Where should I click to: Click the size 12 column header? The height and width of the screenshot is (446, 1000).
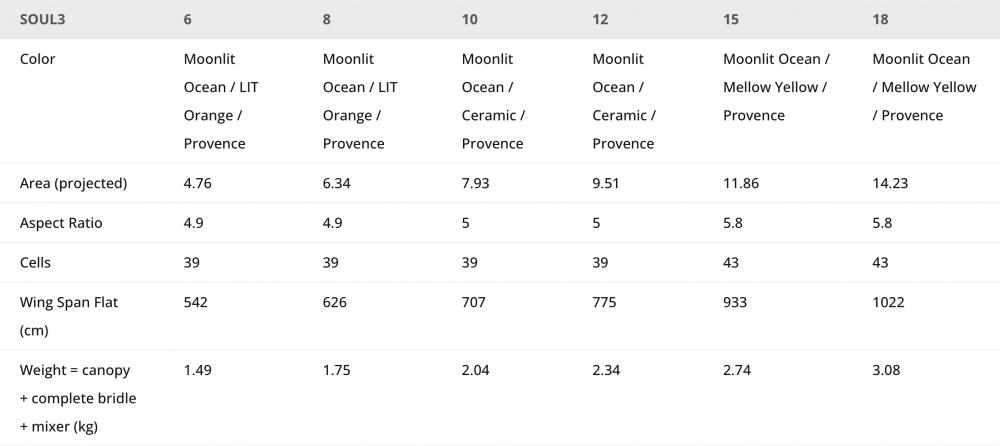click(x=600, y=19)
